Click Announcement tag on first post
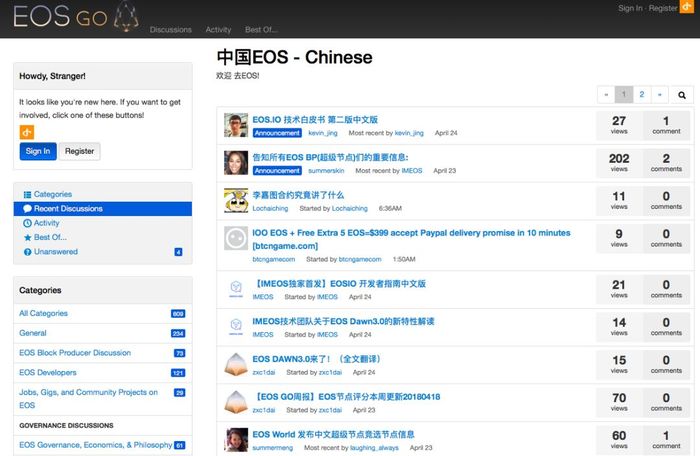This screenshot has height=456, width=700. click(x=277, y=133)
